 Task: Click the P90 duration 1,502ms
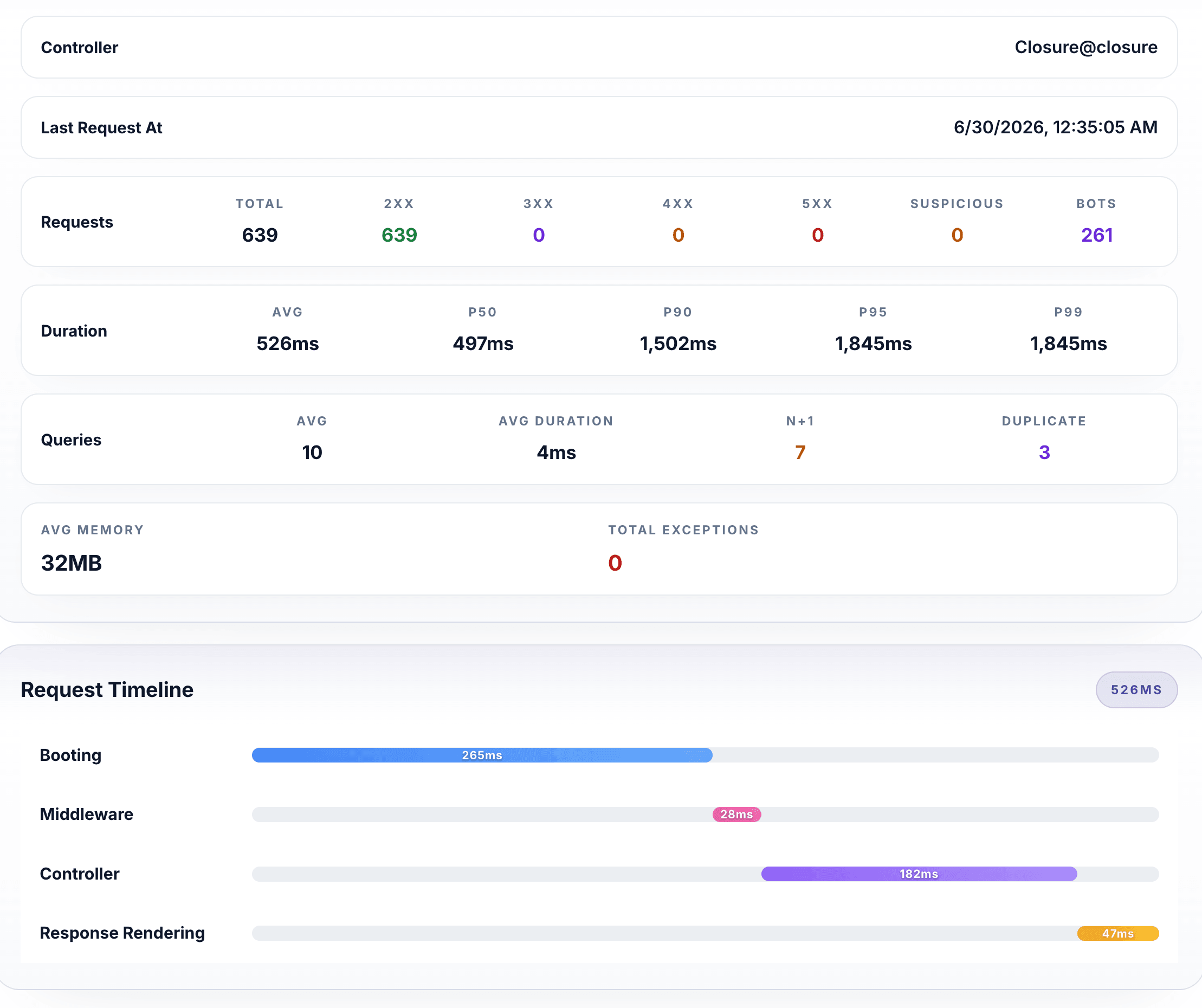678,344
